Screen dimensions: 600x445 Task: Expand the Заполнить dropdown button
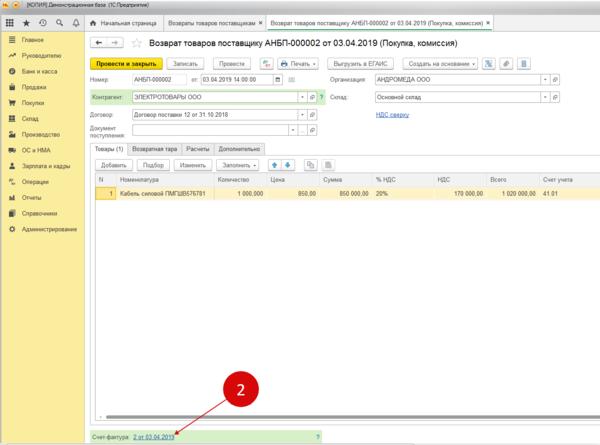[x=239, y=165]
